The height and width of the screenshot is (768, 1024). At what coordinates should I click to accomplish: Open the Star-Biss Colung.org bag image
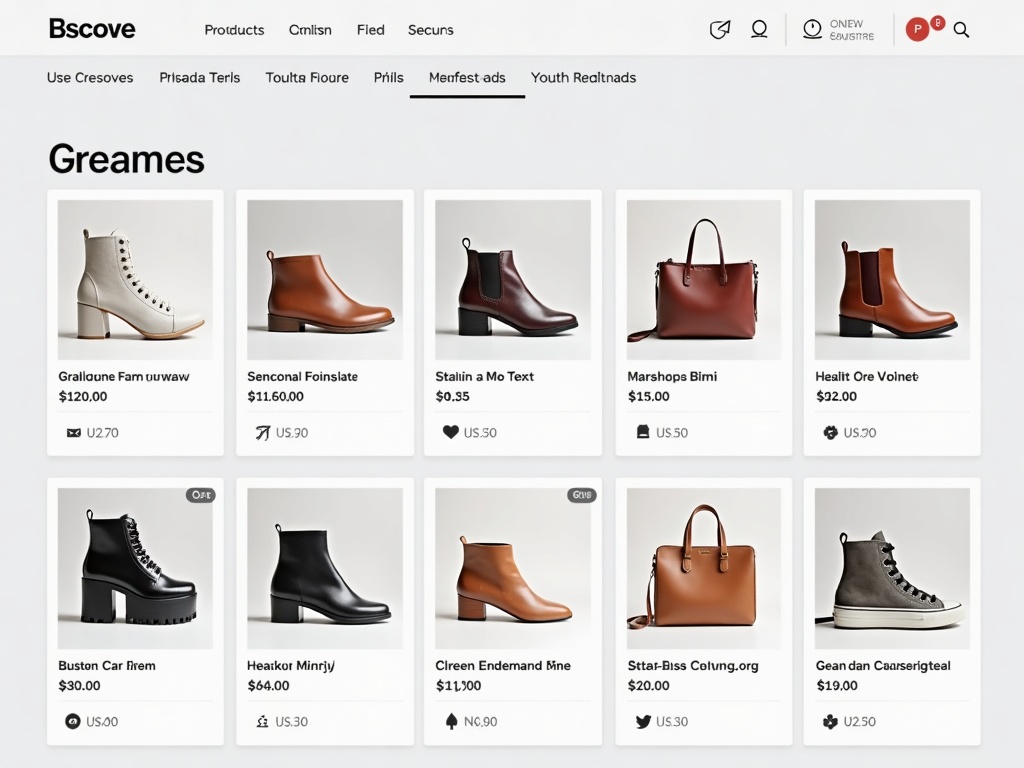click(703, 568)
